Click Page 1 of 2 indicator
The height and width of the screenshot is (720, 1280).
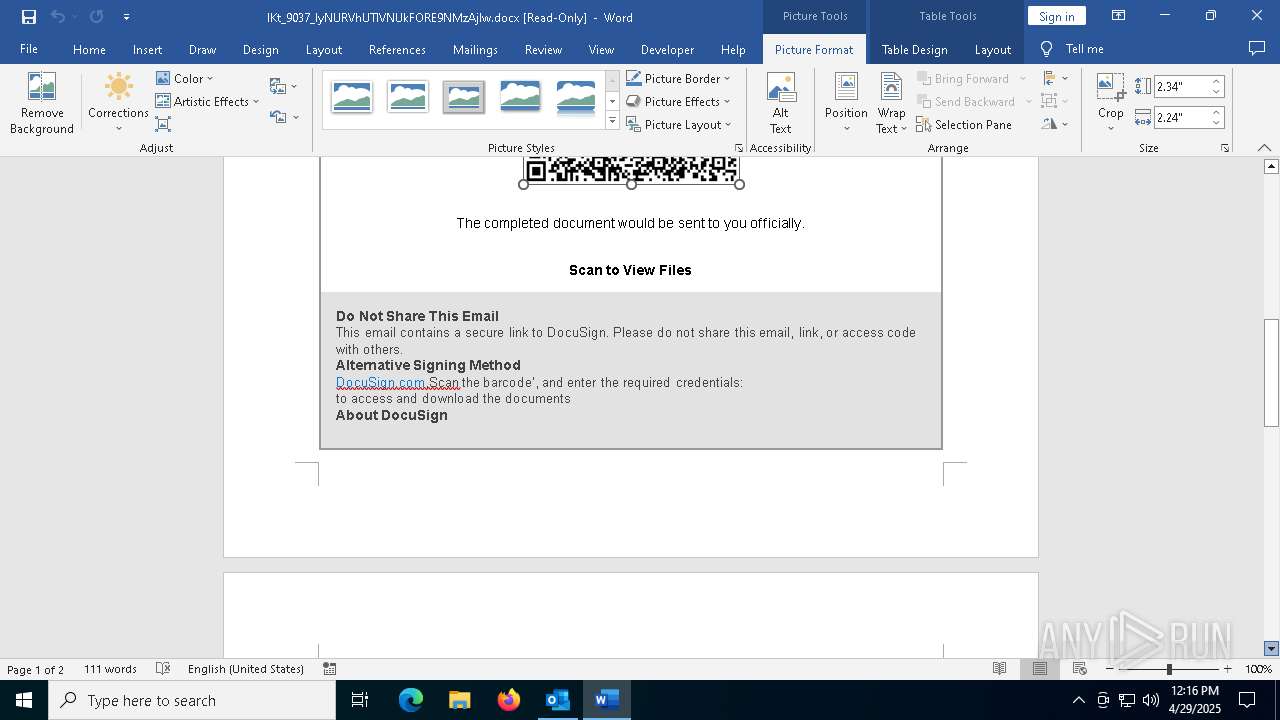click(x=36, y=669)
